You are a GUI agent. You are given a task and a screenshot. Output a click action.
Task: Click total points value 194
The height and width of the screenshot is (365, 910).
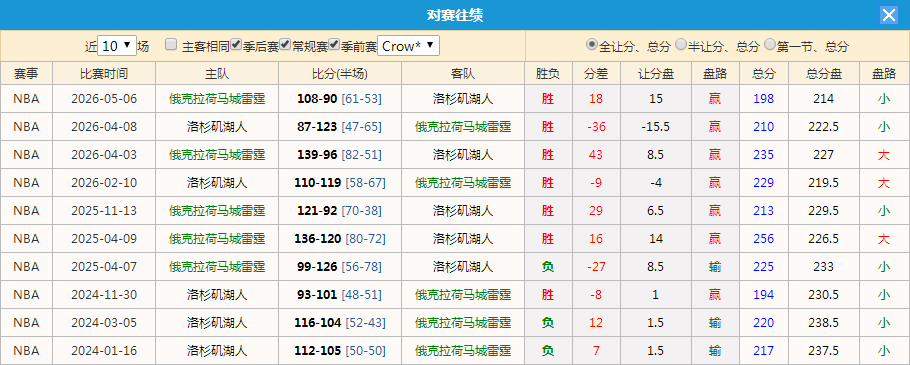pyautogui.click(x=764, y=295)
